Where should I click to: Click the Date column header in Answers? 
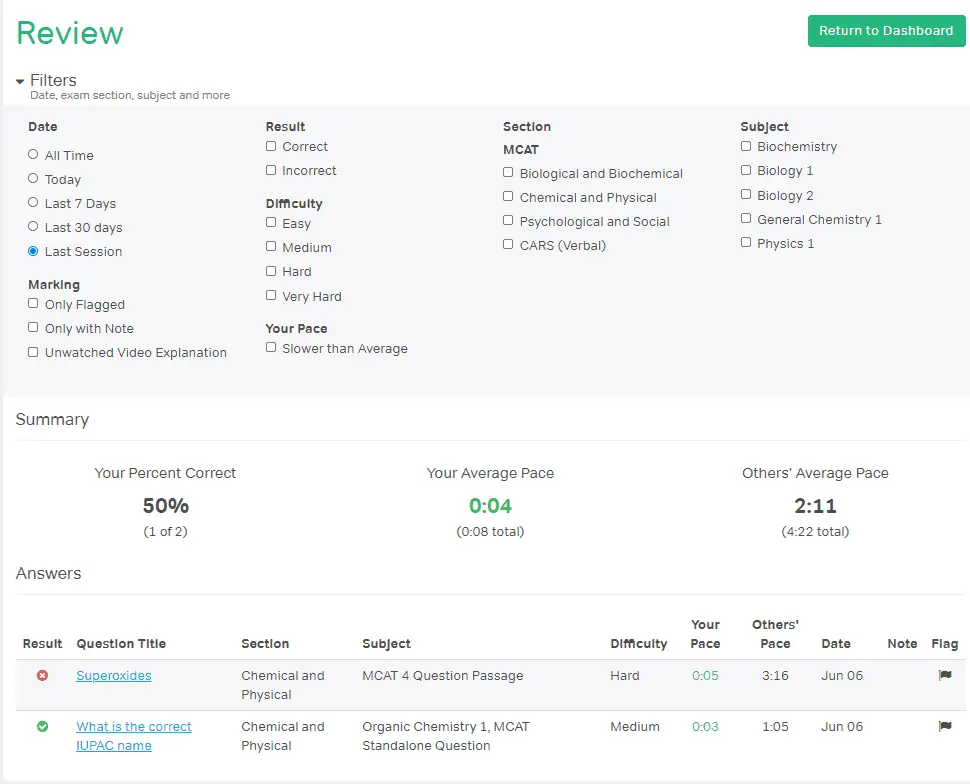[836, 644]
